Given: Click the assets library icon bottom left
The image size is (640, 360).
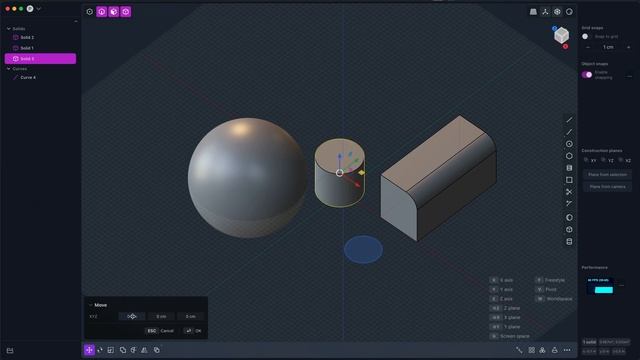Looking at the screenshot, I should [x=10, y=351].
